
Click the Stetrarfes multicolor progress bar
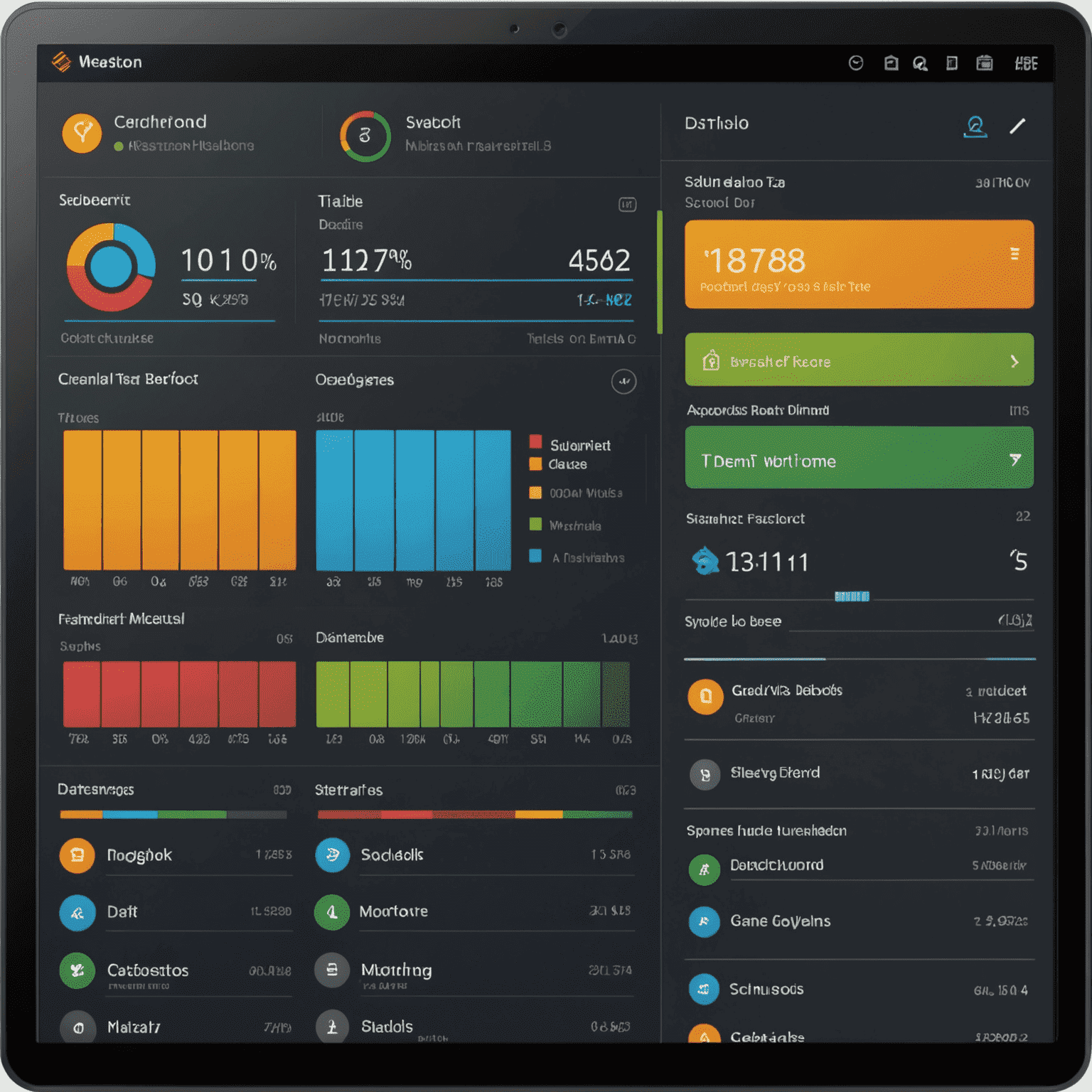pos(475,815)
